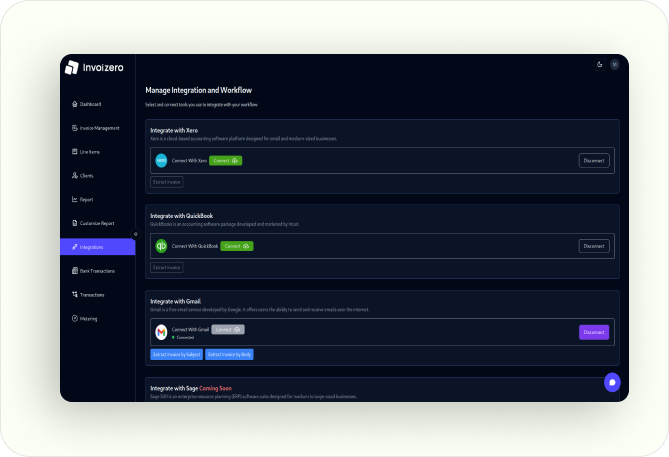
Task: Connect with Xero green button
Action: pos(225,160)
